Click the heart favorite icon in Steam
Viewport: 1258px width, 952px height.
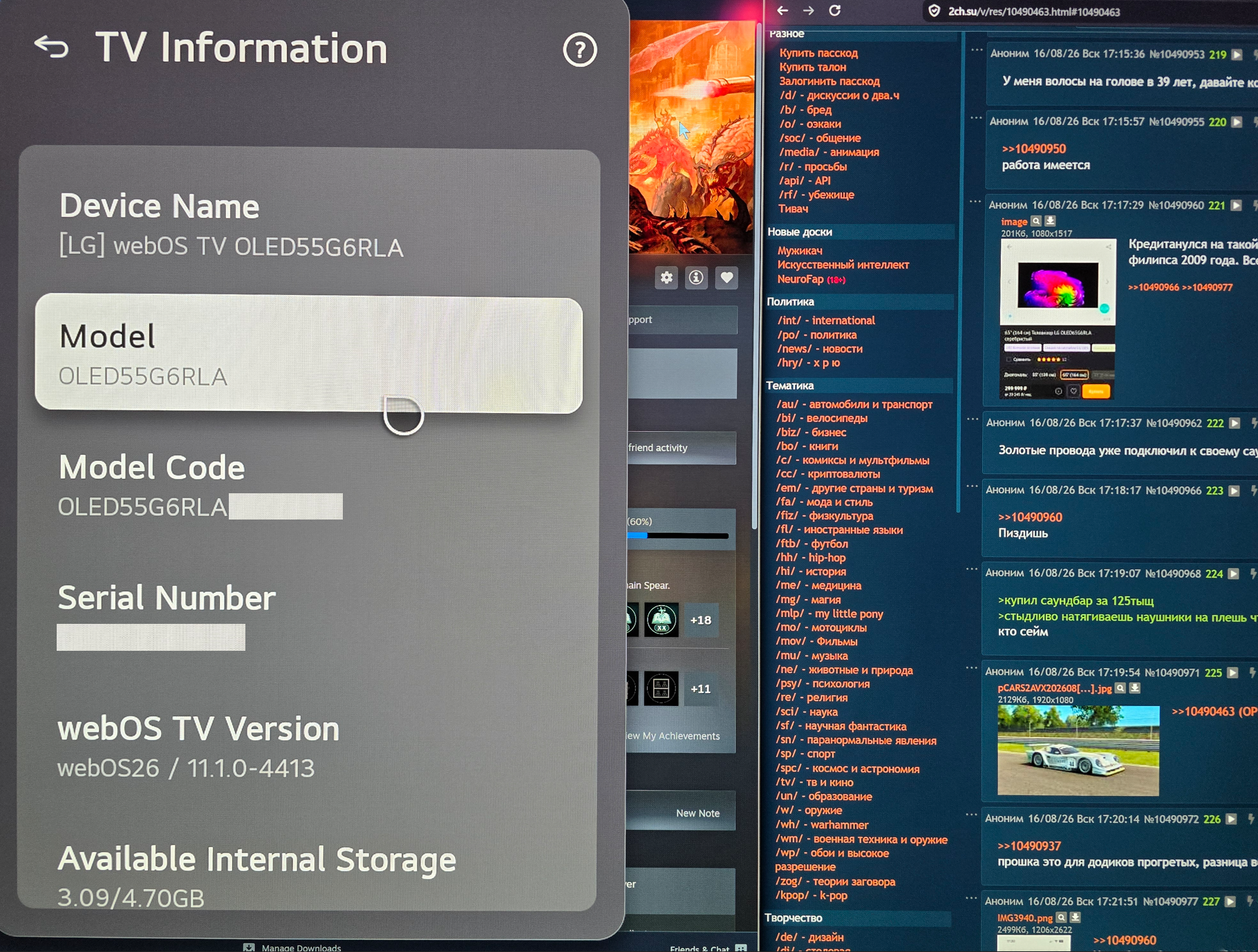point(726,278)
